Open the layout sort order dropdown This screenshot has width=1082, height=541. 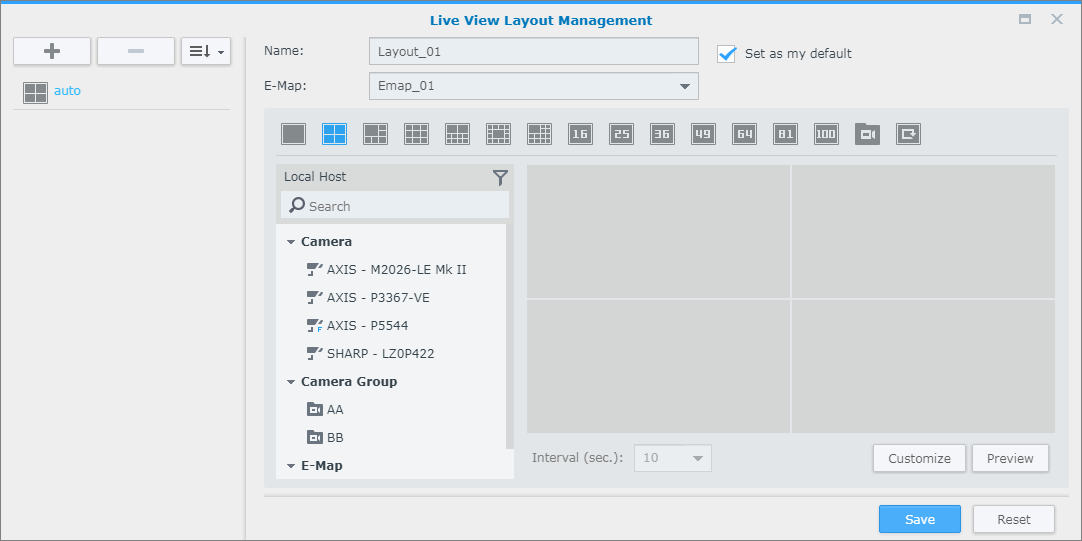206,52
